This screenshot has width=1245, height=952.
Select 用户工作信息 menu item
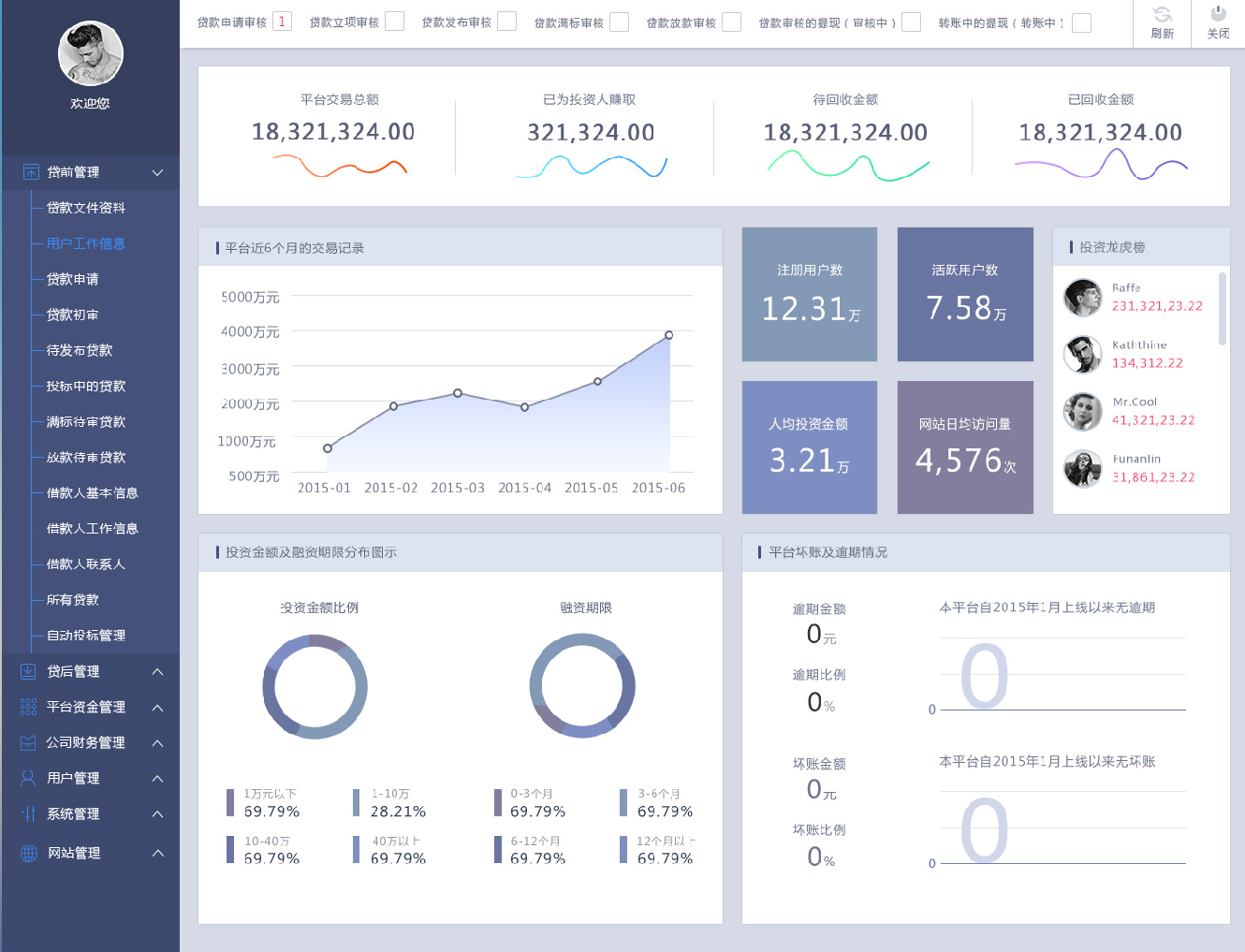coord(86,243)
